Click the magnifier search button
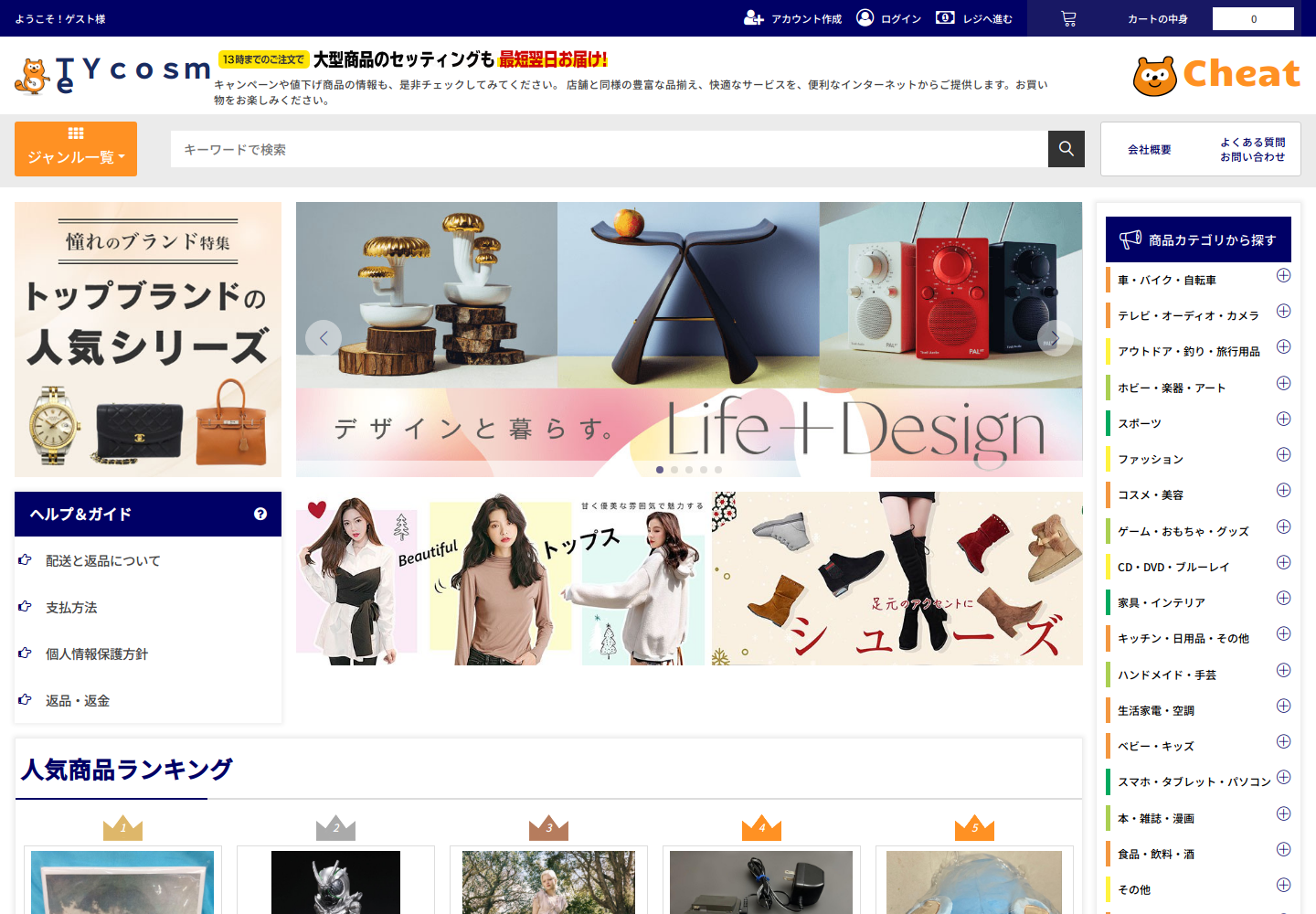The image size is (1316, 914). [x=1067, y=149]
